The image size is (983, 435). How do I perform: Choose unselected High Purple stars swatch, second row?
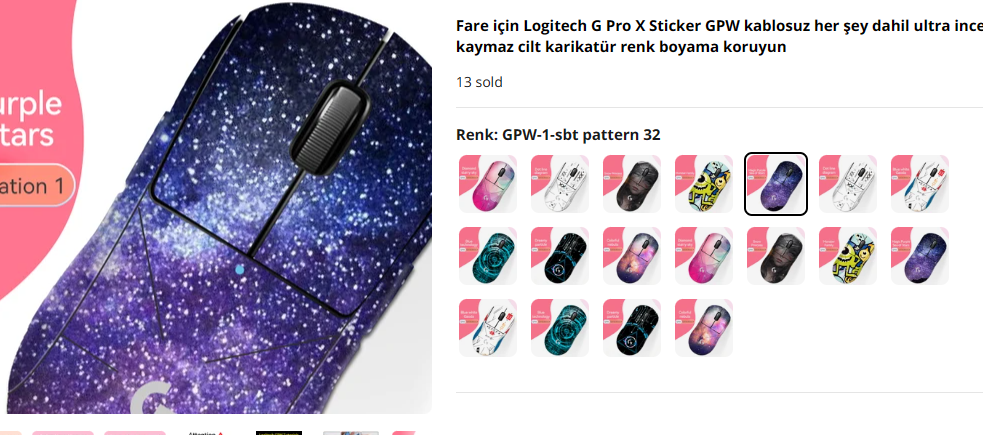920,256
